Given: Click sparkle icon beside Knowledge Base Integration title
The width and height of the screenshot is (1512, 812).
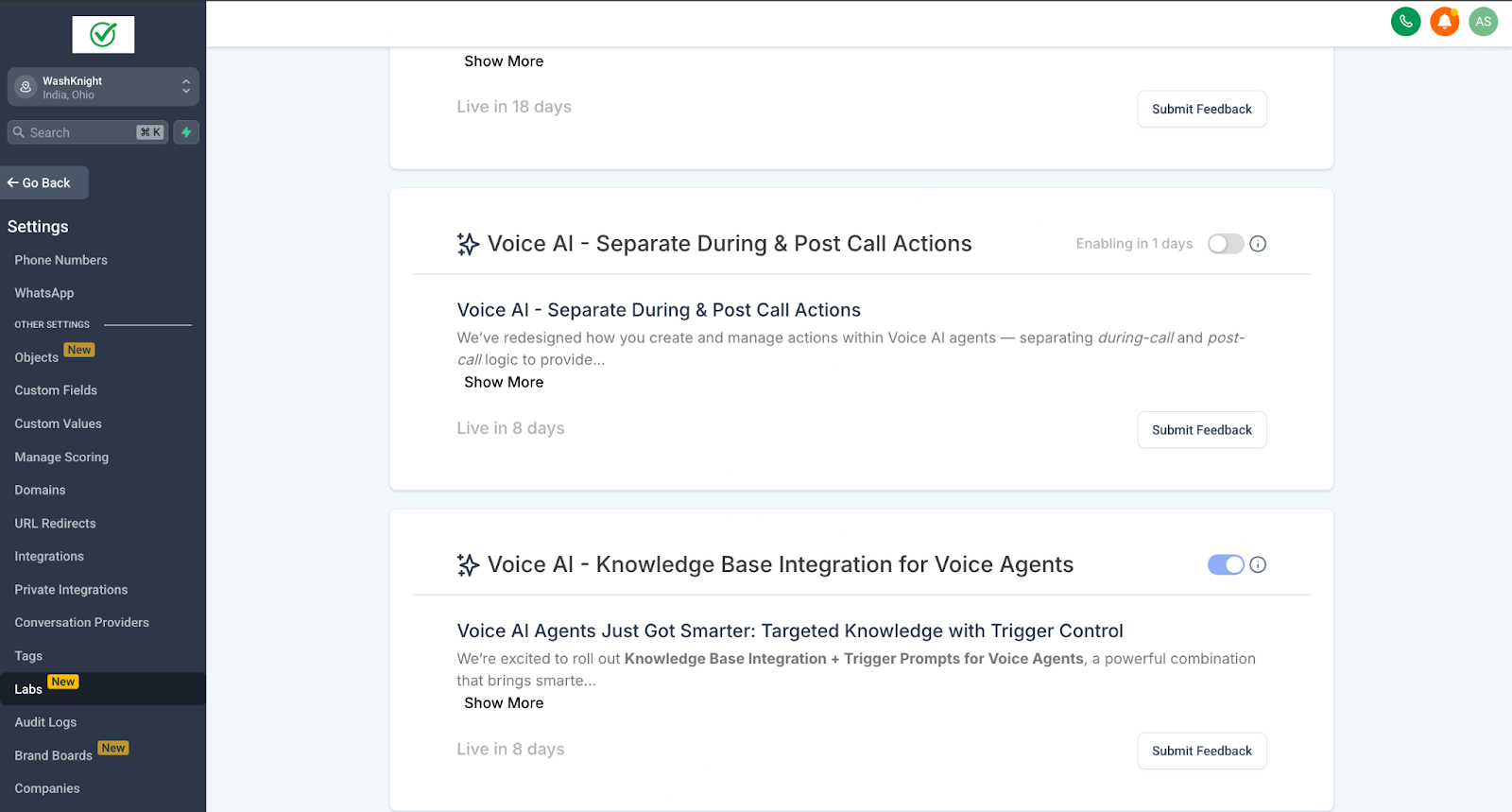Looking at the screenshot, I should point(468,564).
